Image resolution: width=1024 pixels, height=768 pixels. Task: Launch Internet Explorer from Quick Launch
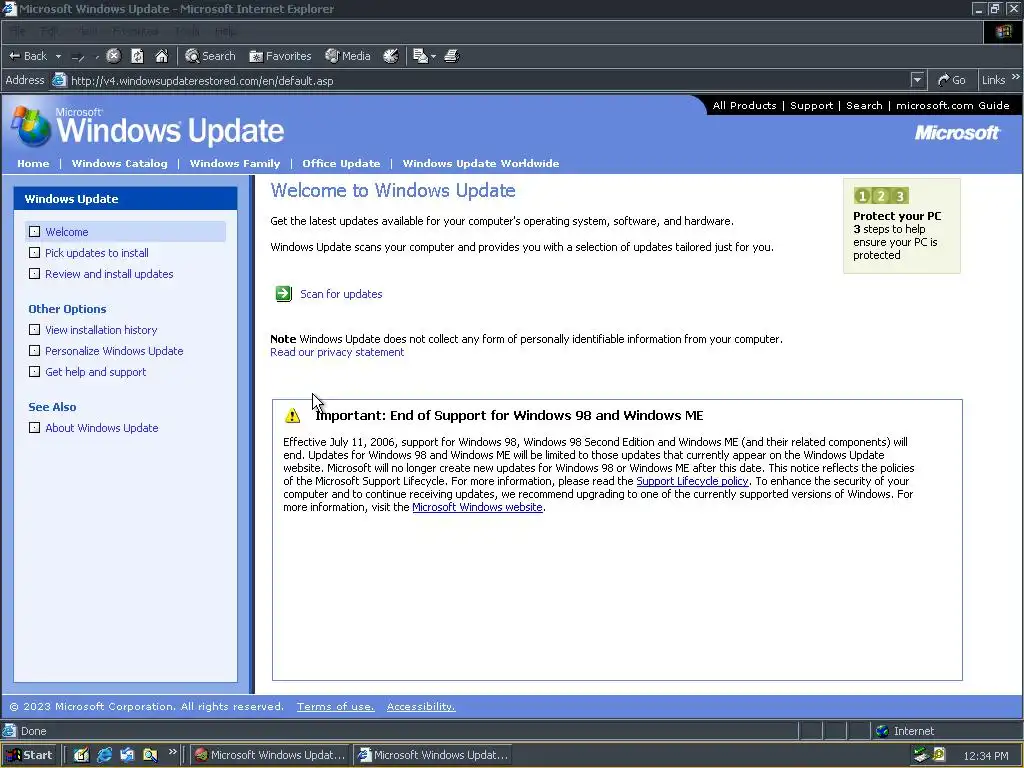[104, 755]
